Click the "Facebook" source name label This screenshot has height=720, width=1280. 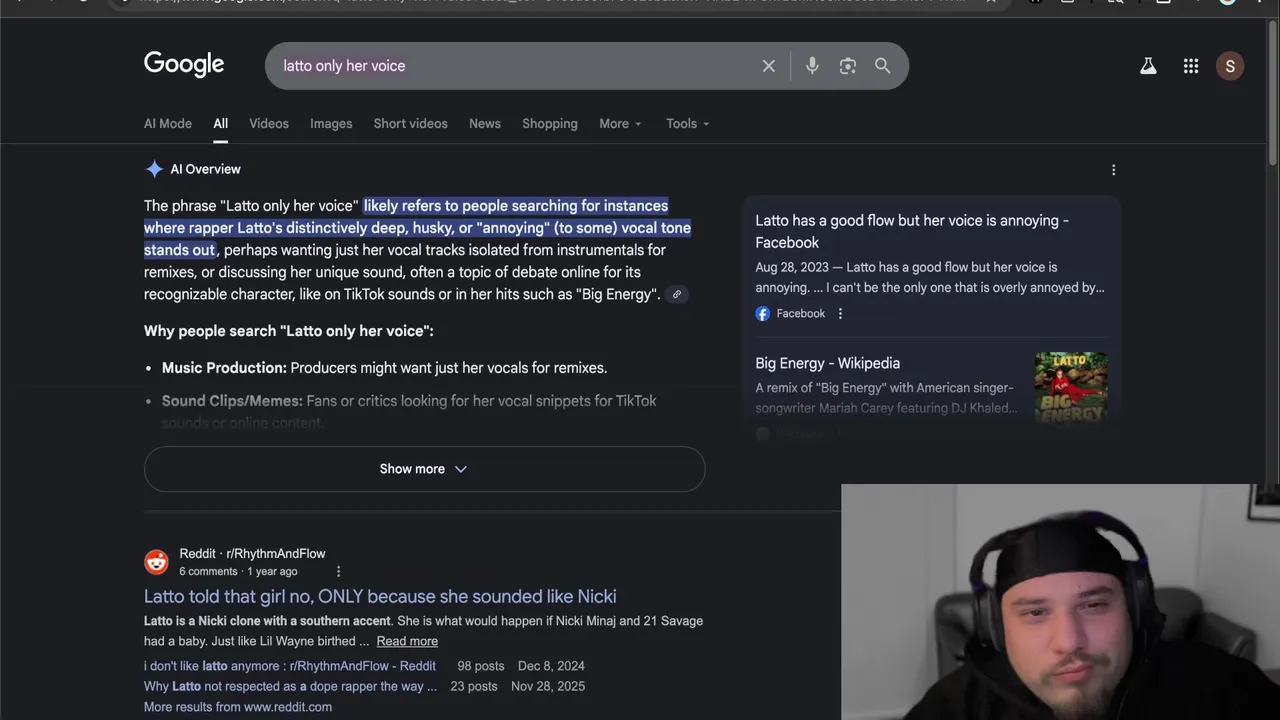pyautogui.click(x=801, y=314)
